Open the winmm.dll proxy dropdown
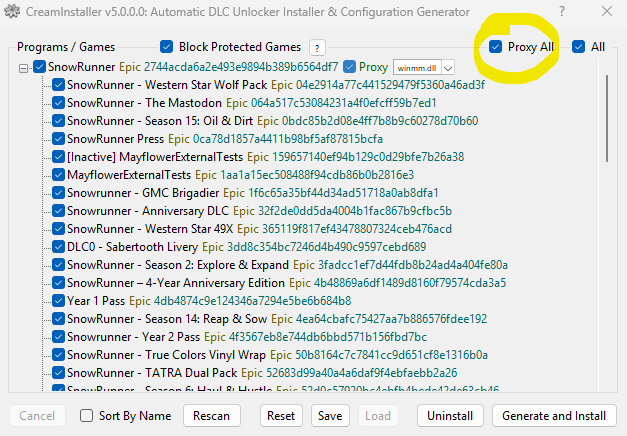627x436 pixels. tap(448, 68)
